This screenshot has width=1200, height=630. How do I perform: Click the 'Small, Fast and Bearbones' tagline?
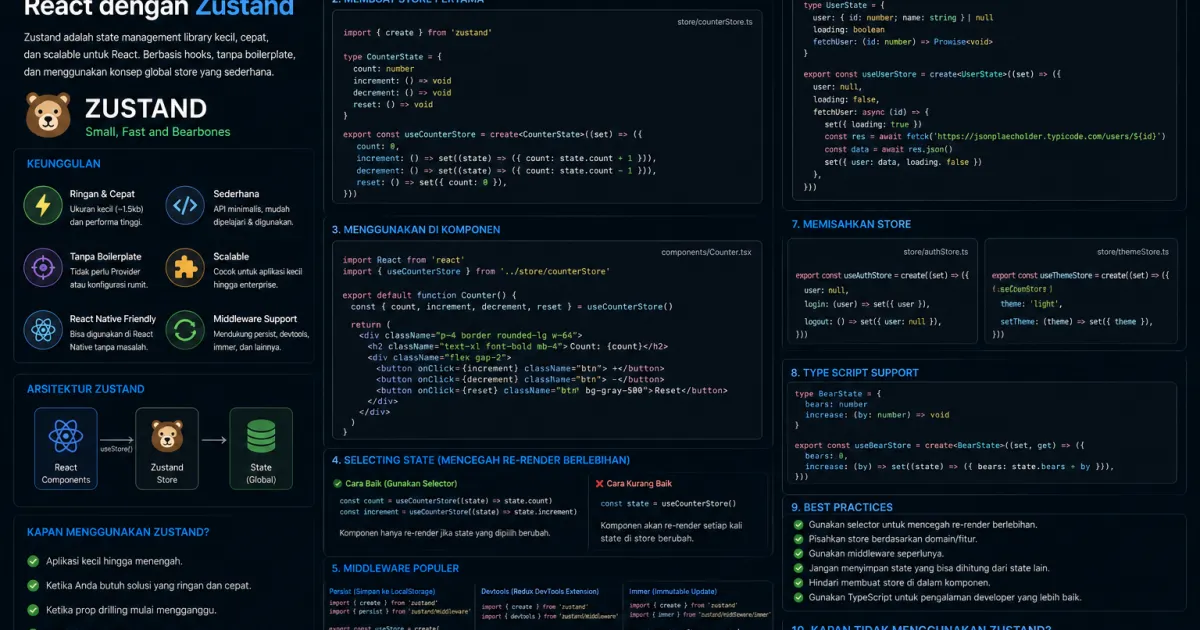[x=158, y=132]
